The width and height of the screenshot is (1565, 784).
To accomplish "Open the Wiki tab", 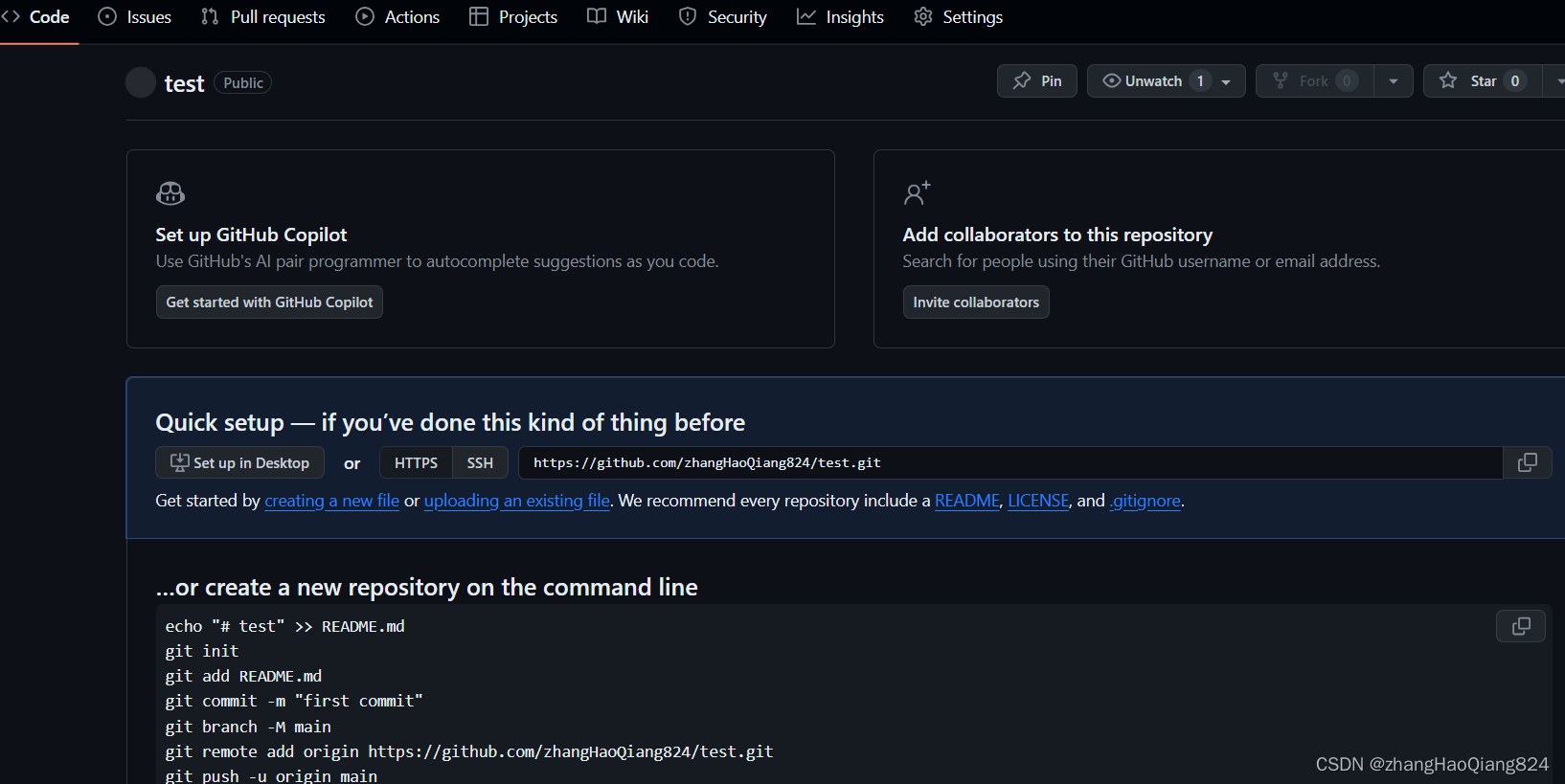I will [618, 17].
